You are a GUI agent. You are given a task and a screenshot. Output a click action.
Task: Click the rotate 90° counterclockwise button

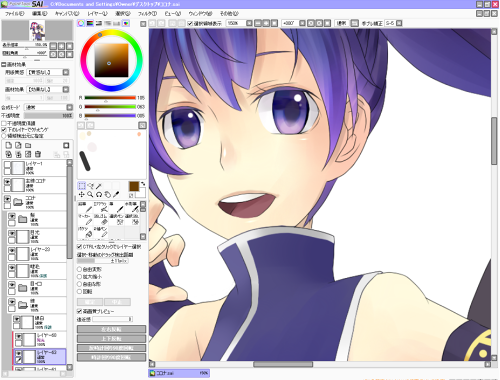pos(111,348)
